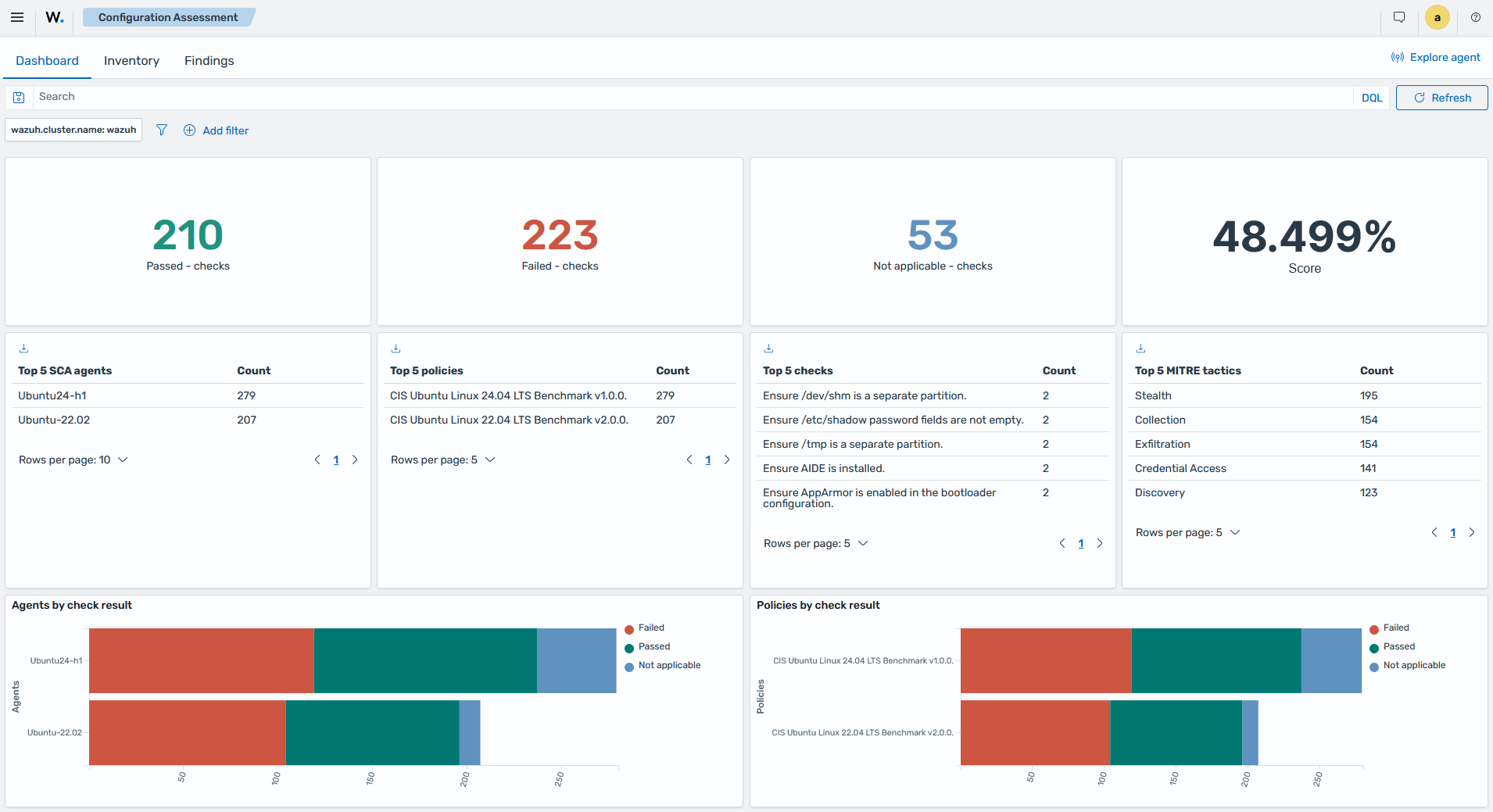Go to next page in Top 5 checks table
This screenshot has width=1493, height=812.
click(1100, 543)
